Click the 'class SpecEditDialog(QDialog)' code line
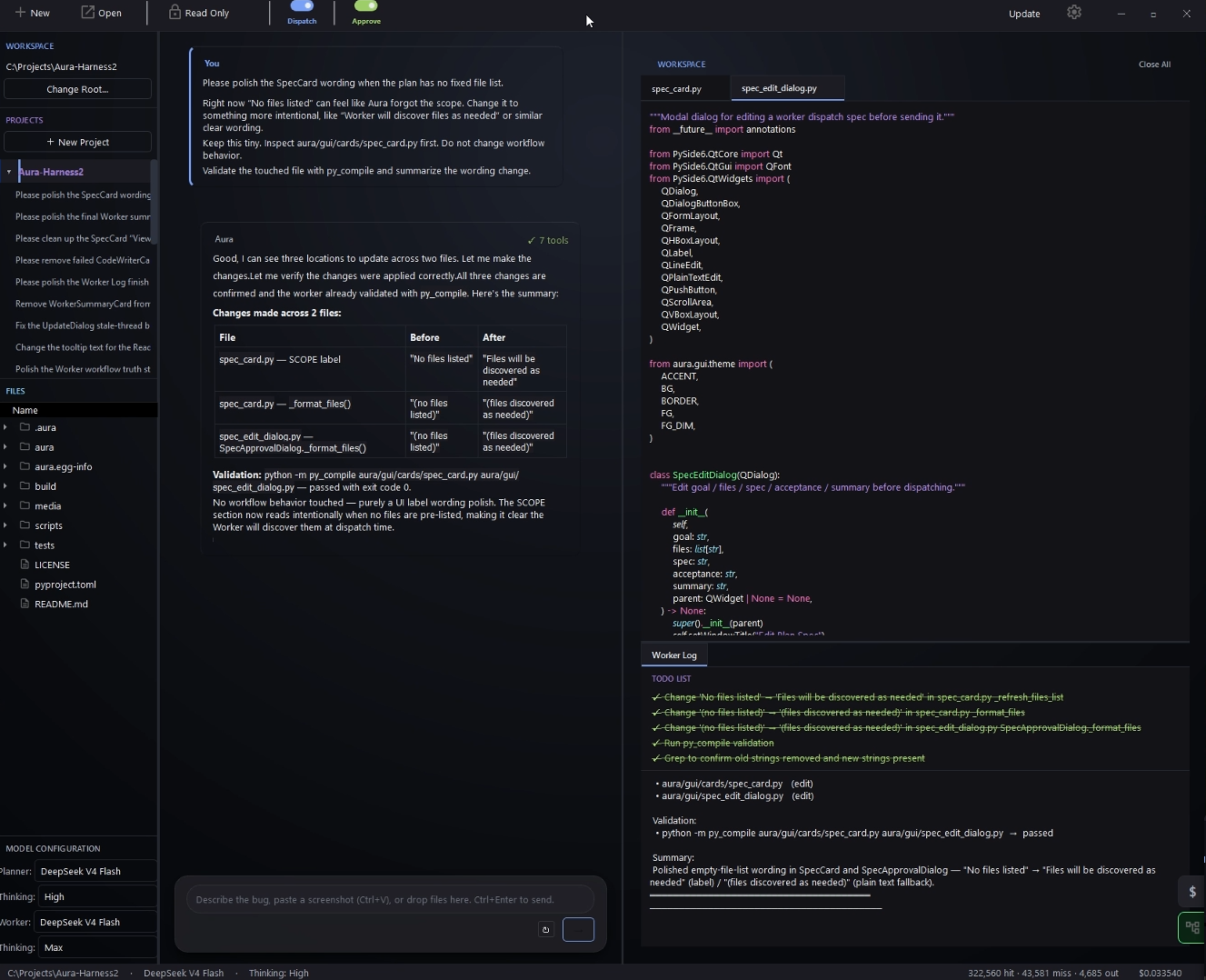1206x980 pixels. click(714, 475)
